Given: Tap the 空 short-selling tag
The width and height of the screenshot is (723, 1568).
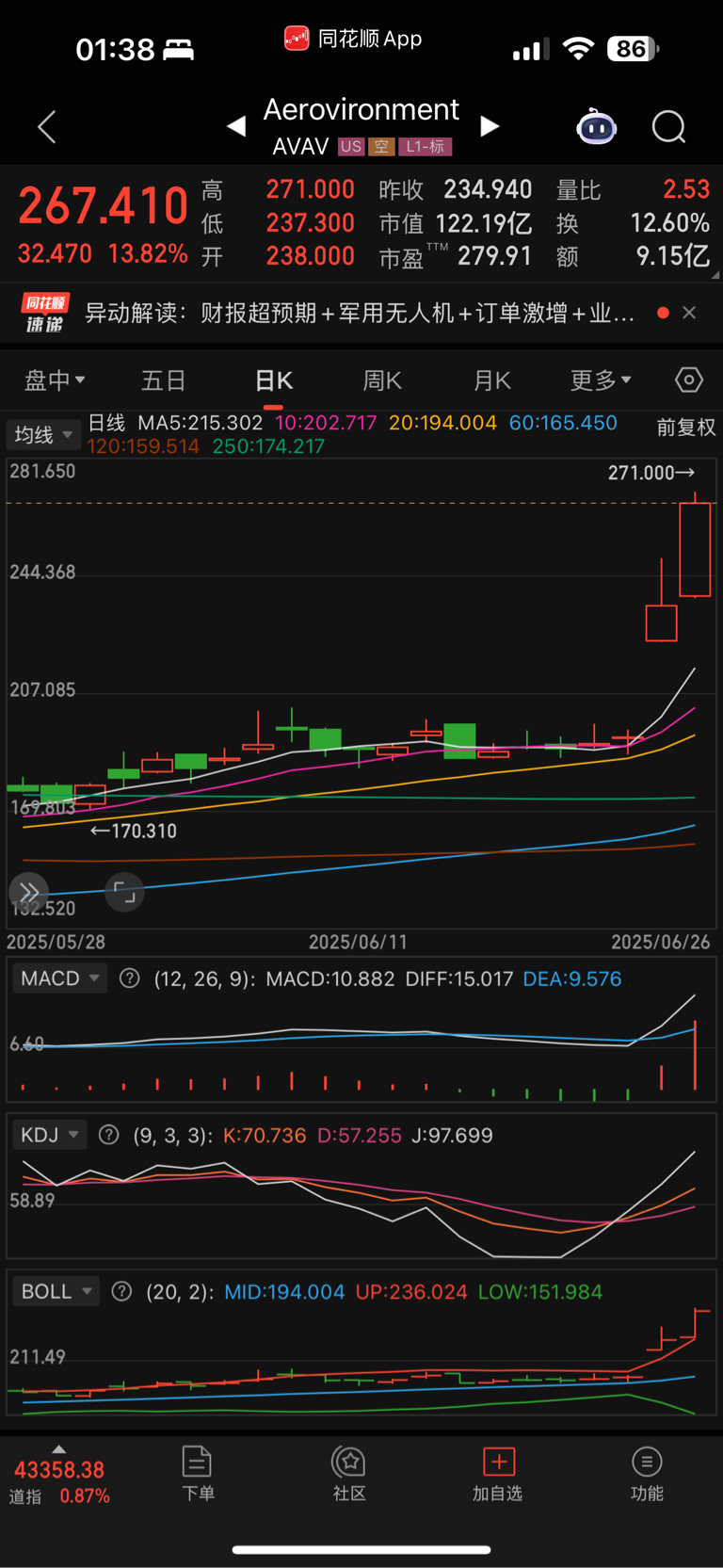Looking at the screenshot, I should point(381,146).
